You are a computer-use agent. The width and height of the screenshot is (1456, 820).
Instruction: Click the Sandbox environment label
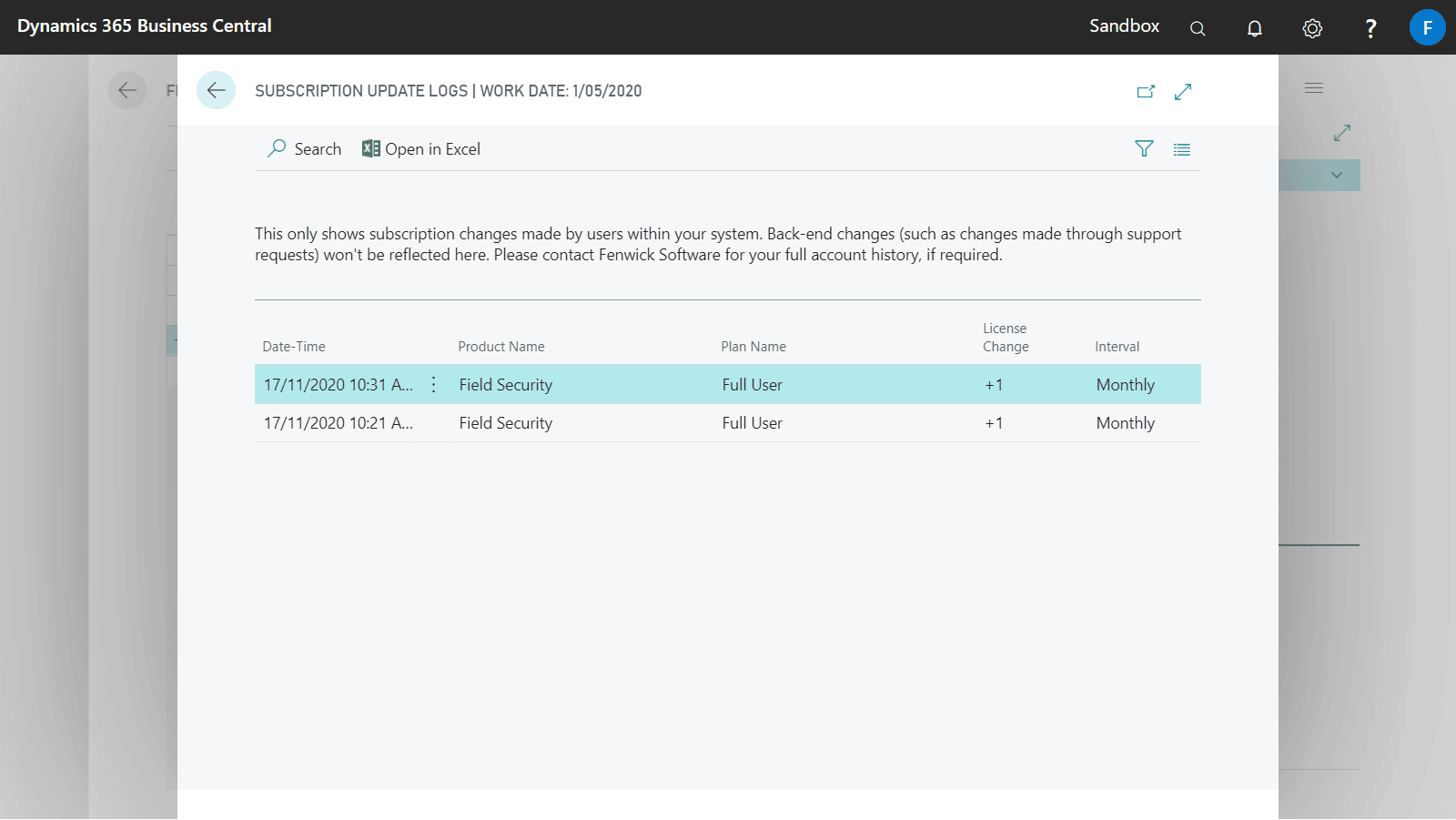pos(1124,25)
